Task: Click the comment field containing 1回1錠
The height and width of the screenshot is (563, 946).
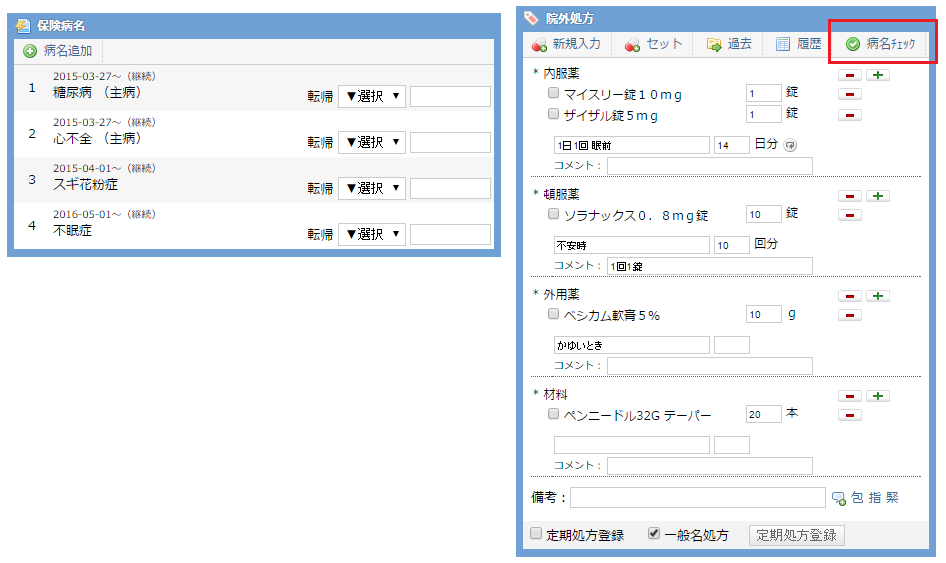Action: [x=710, y=266]
